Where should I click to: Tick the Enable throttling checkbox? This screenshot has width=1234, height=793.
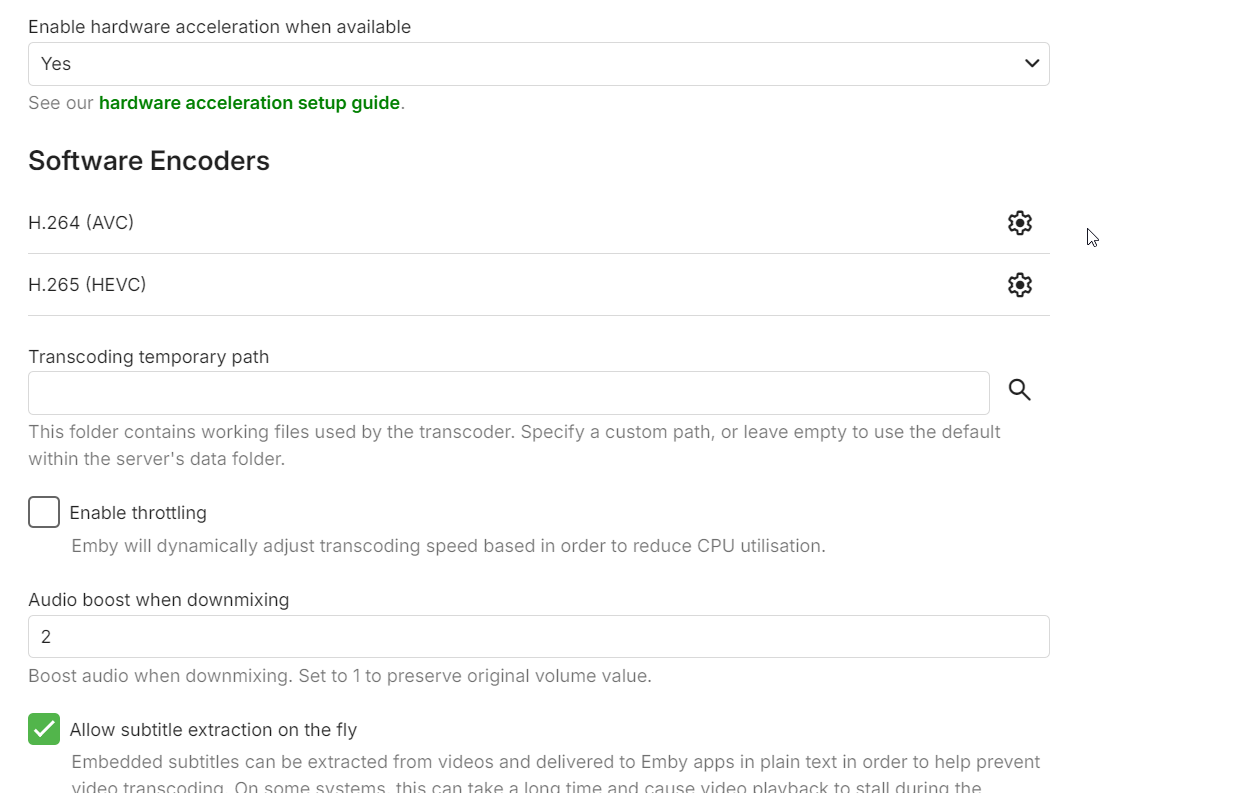[x=44, y=512]
